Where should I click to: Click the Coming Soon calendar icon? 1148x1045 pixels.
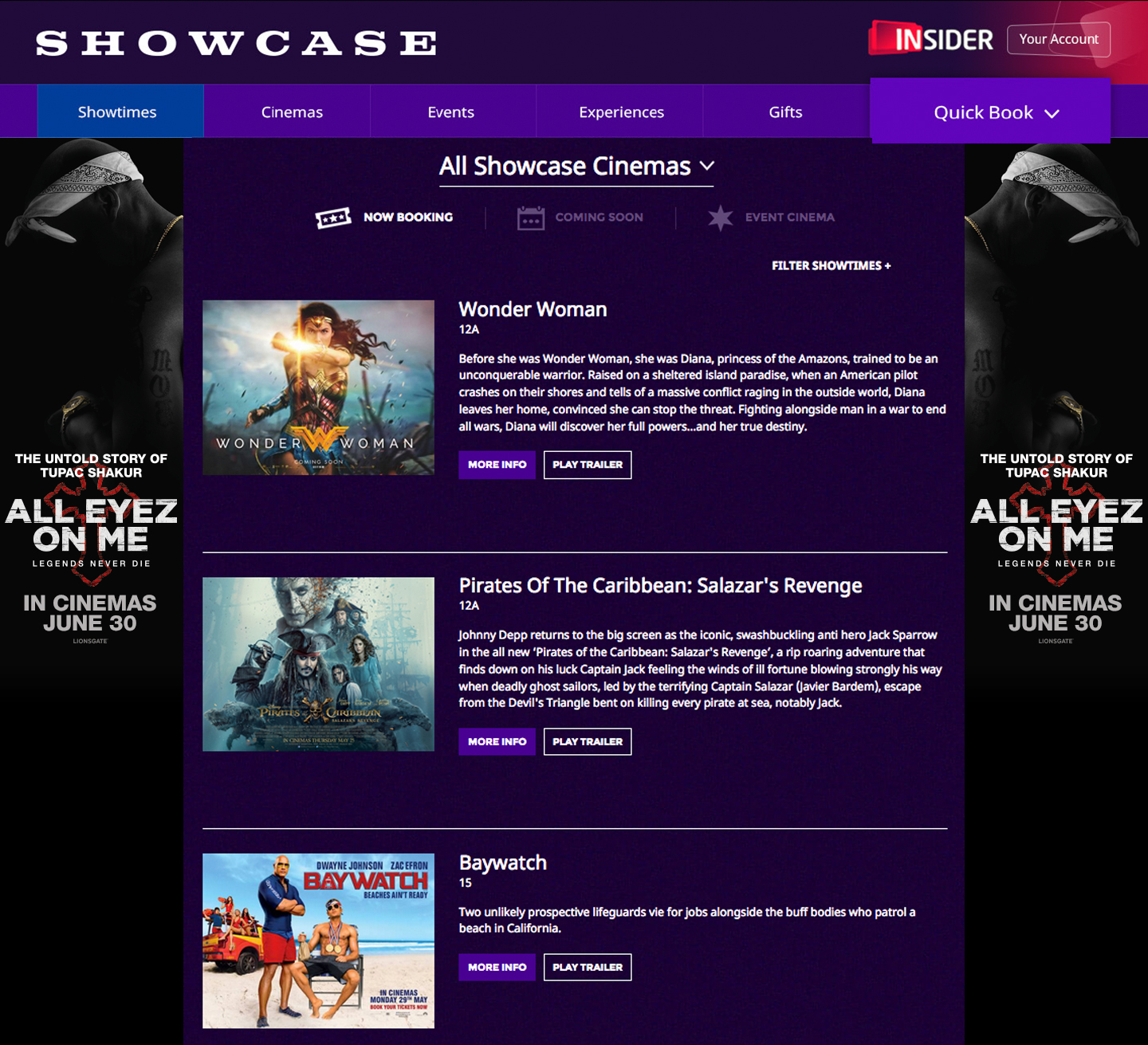coord(531,218)
